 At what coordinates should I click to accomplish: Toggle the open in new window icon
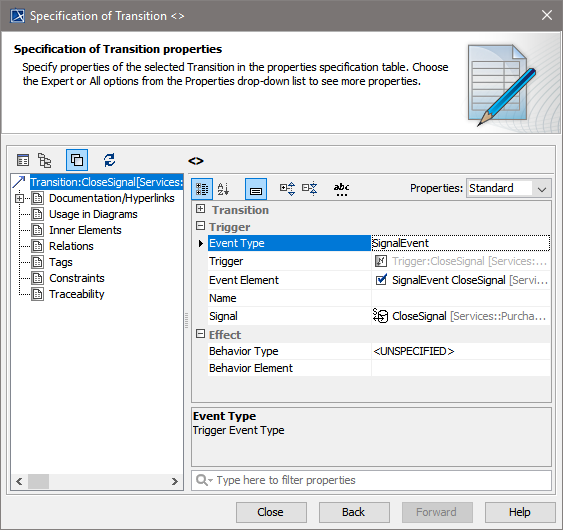(x=77, y=160)
